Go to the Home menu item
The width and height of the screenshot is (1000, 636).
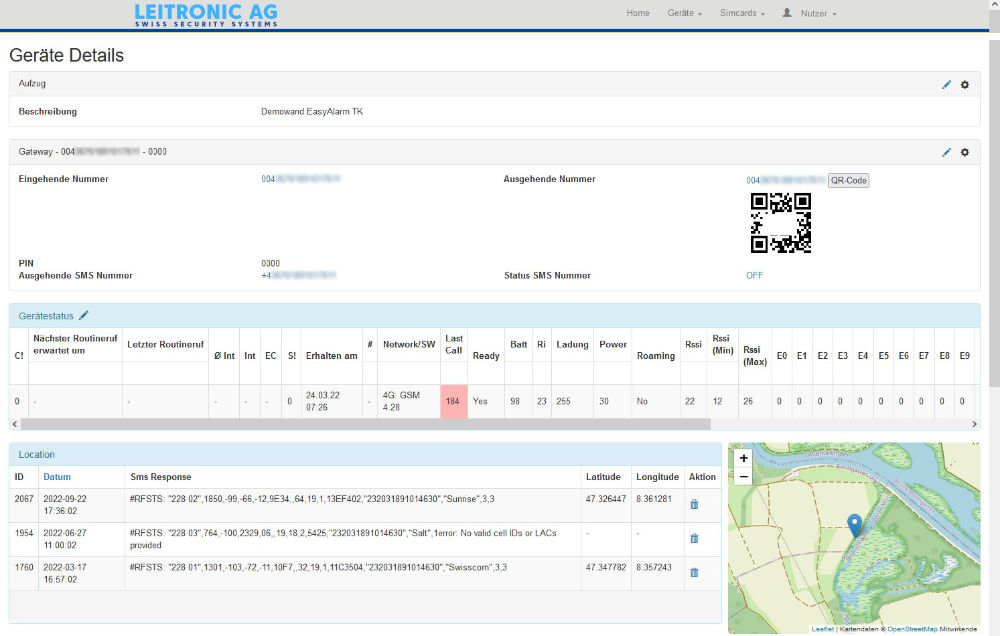tap(638, 13)
